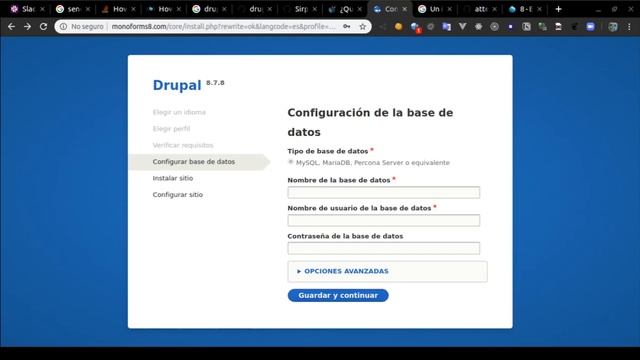Click 'Elegir un idioma' install step
This screenshot has width=640, height=360.
(179, 112)
